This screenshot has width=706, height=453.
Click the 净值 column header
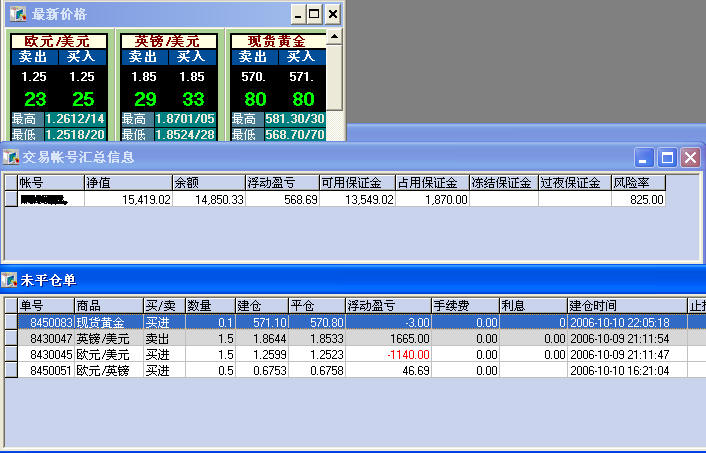click(x=128, y=183)
